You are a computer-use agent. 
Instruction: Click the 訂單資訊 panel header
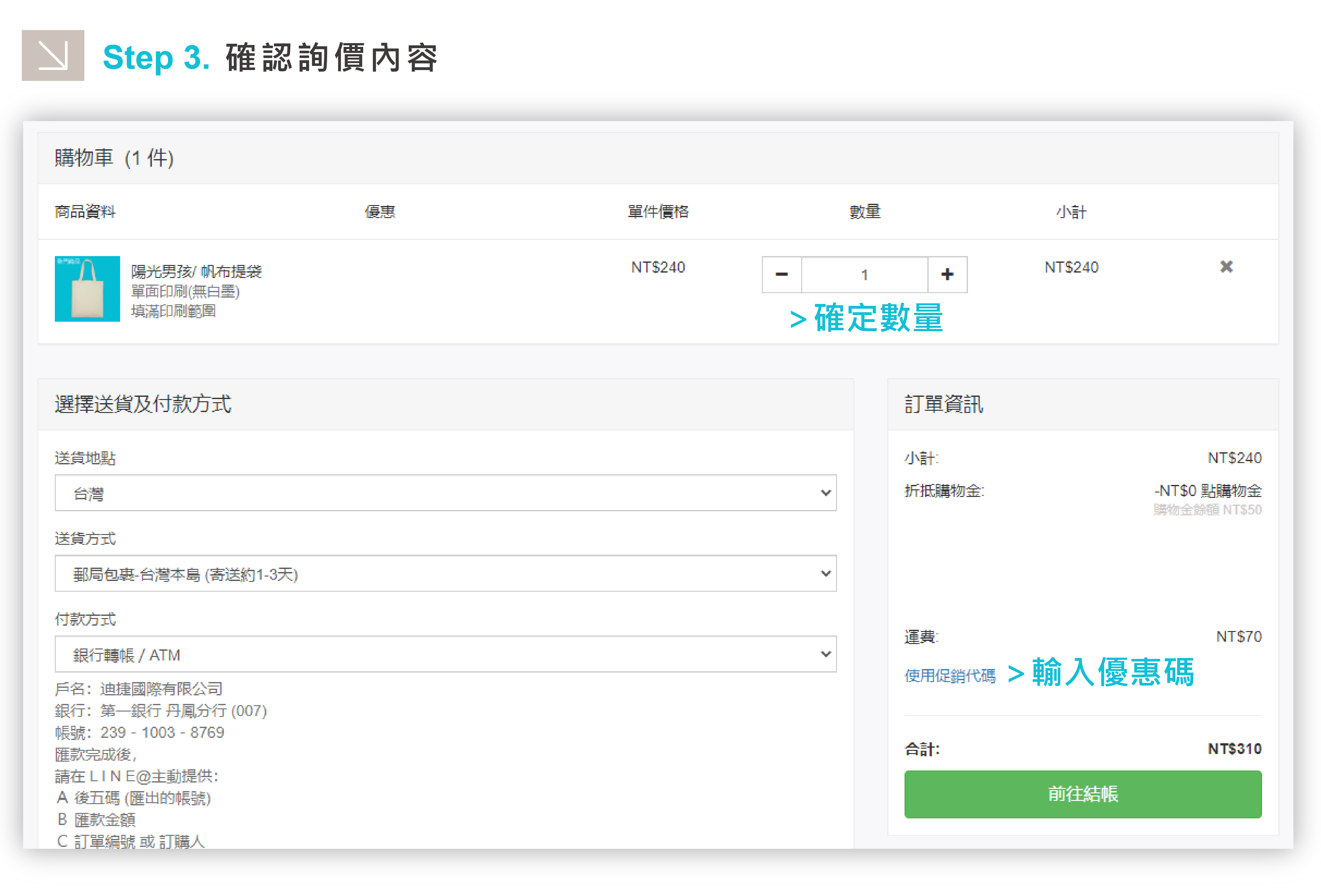tap(944, 404)
